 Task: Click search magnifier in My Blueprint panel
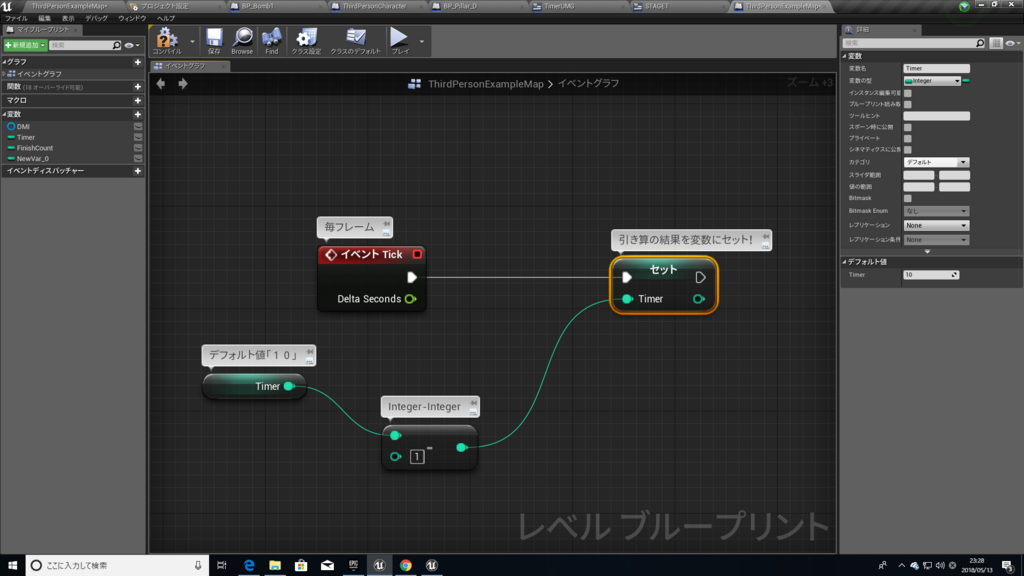coord(116,45)
